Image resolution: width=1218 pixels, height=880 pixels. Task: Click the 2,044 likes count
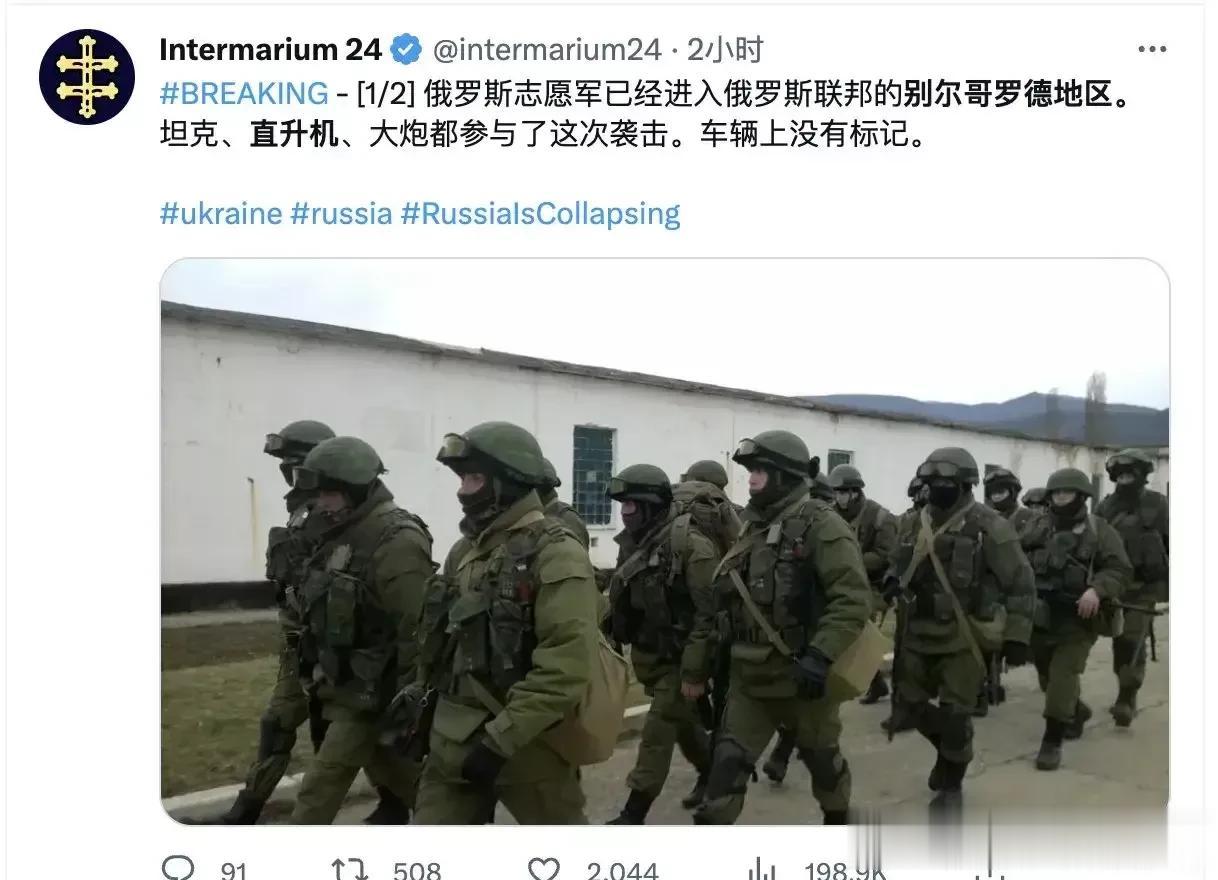tap(622, 871)
